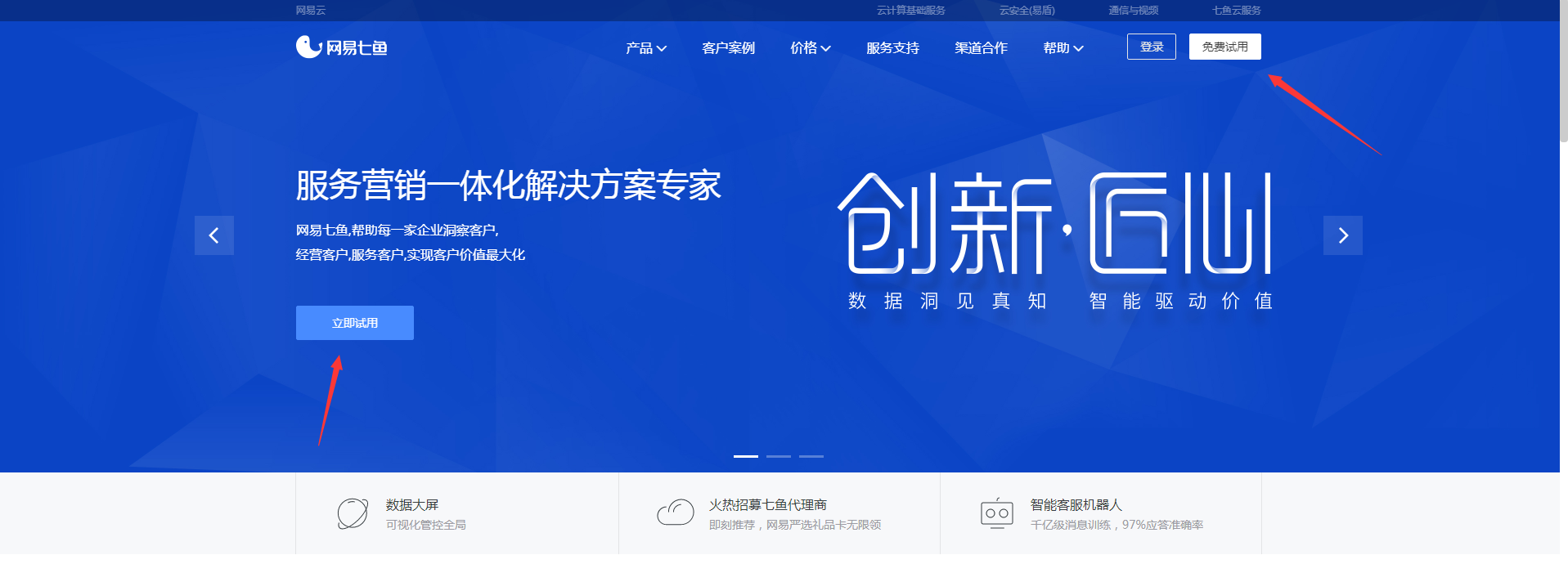
Task: Open the 数据大屏 title
Action: click(412, 505)
